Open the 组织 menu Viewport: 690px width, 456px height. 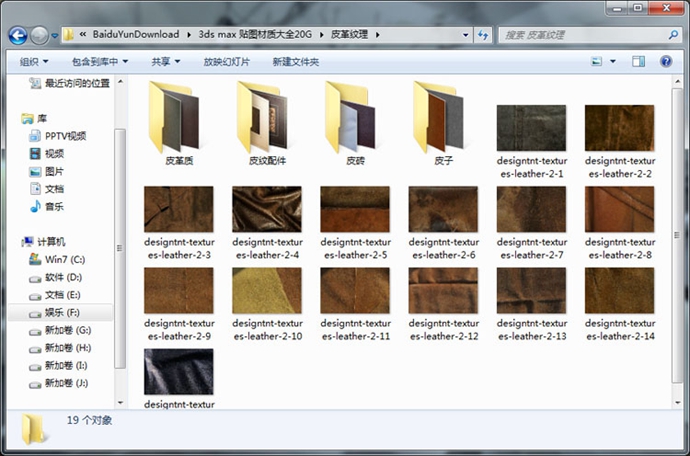click(33, 62)
